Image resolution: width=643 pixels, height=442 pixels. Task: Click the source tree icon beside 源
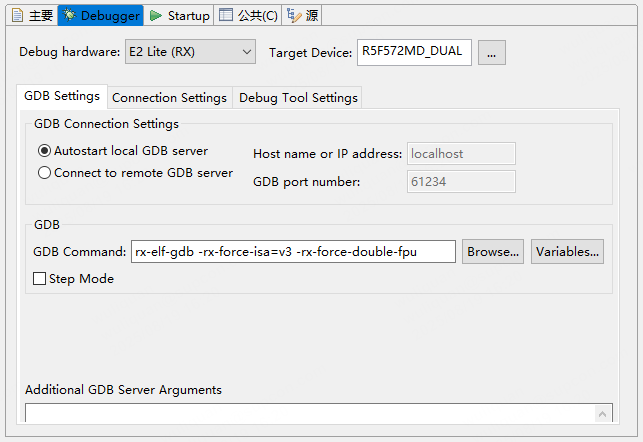[294, 16]
